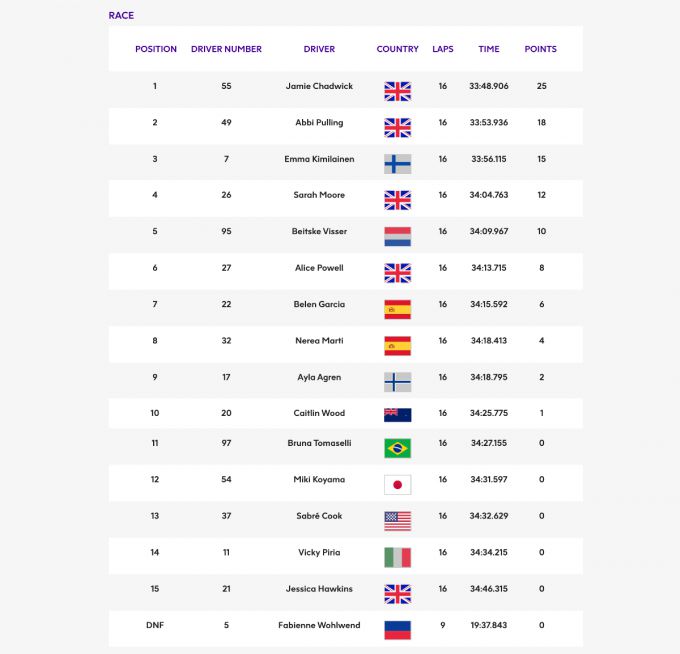Image resolution: width=680 pixels, height=654 pixels.
Task: Click the POINTS column header
Action: [541, 49]
